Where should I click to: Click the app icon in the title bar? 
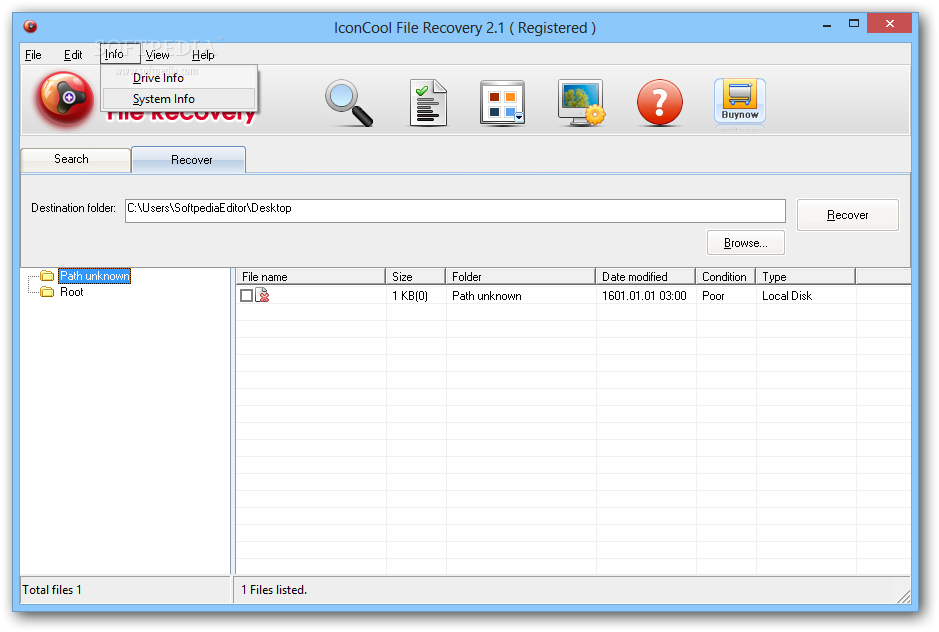coord(30,26)
